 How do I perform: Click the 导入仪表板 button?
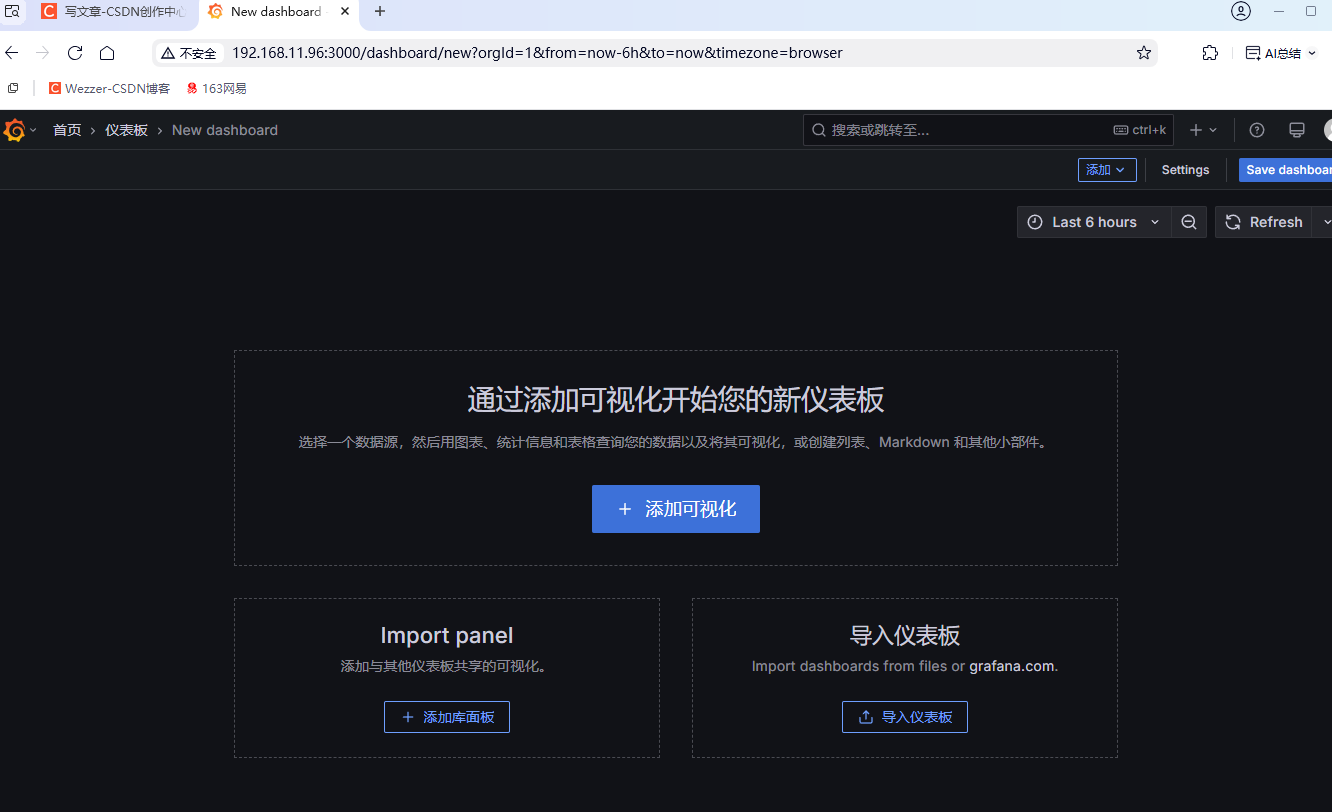(905, 717)
